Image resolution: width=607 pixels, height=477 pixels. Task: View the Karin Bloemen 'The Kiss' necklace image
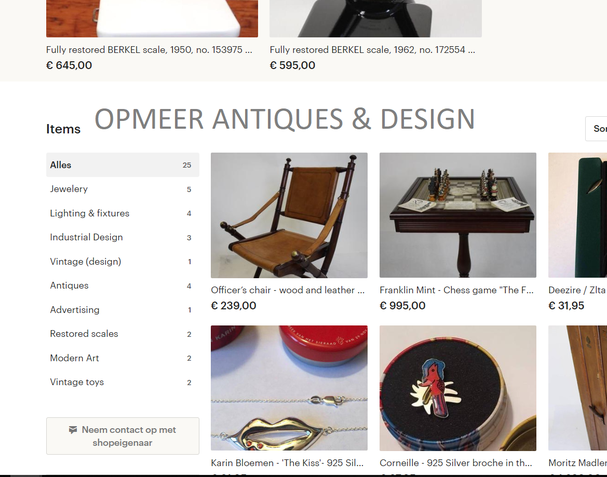point(289,388)
